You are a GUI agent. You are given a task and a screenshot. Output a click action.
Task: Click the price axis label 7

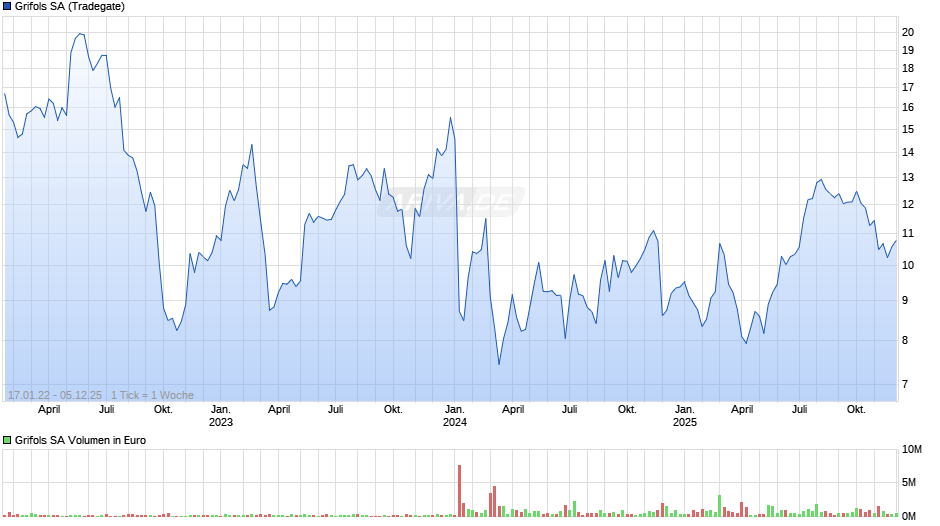coord(905,384)
